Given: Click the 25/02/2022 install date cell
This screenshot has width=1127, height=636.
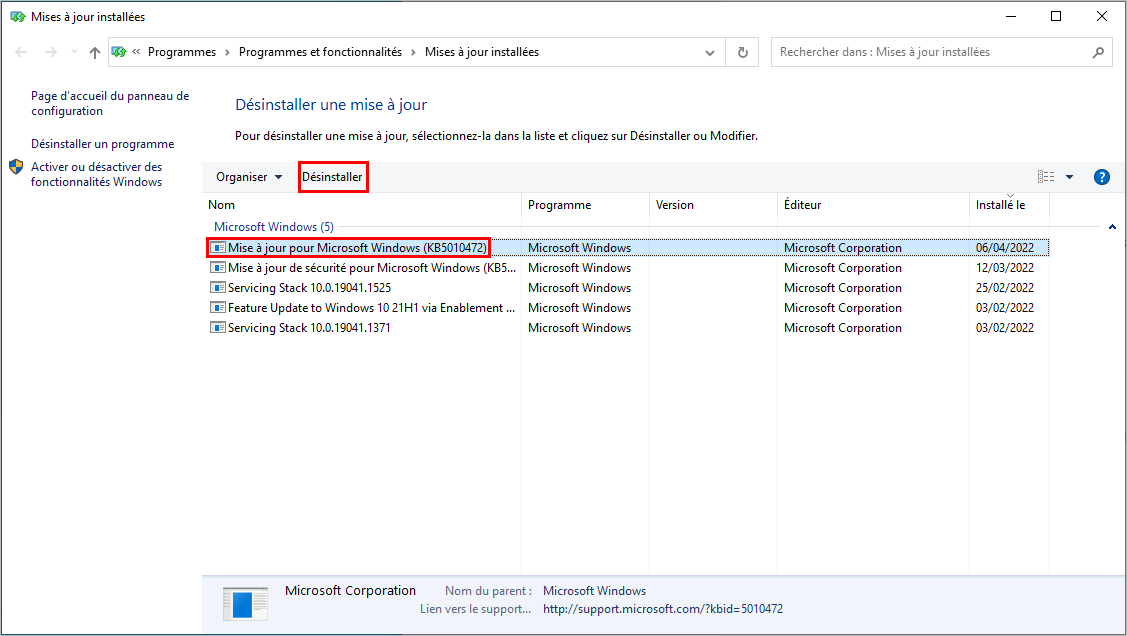Looking at the screenshot, I should [x=1005, y=288].
